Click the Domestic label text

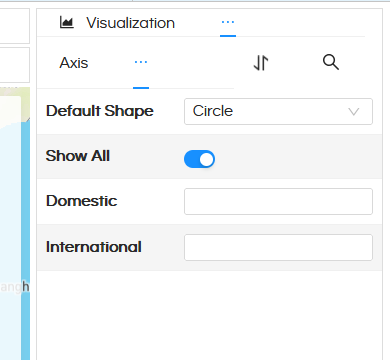coord(82,201)
